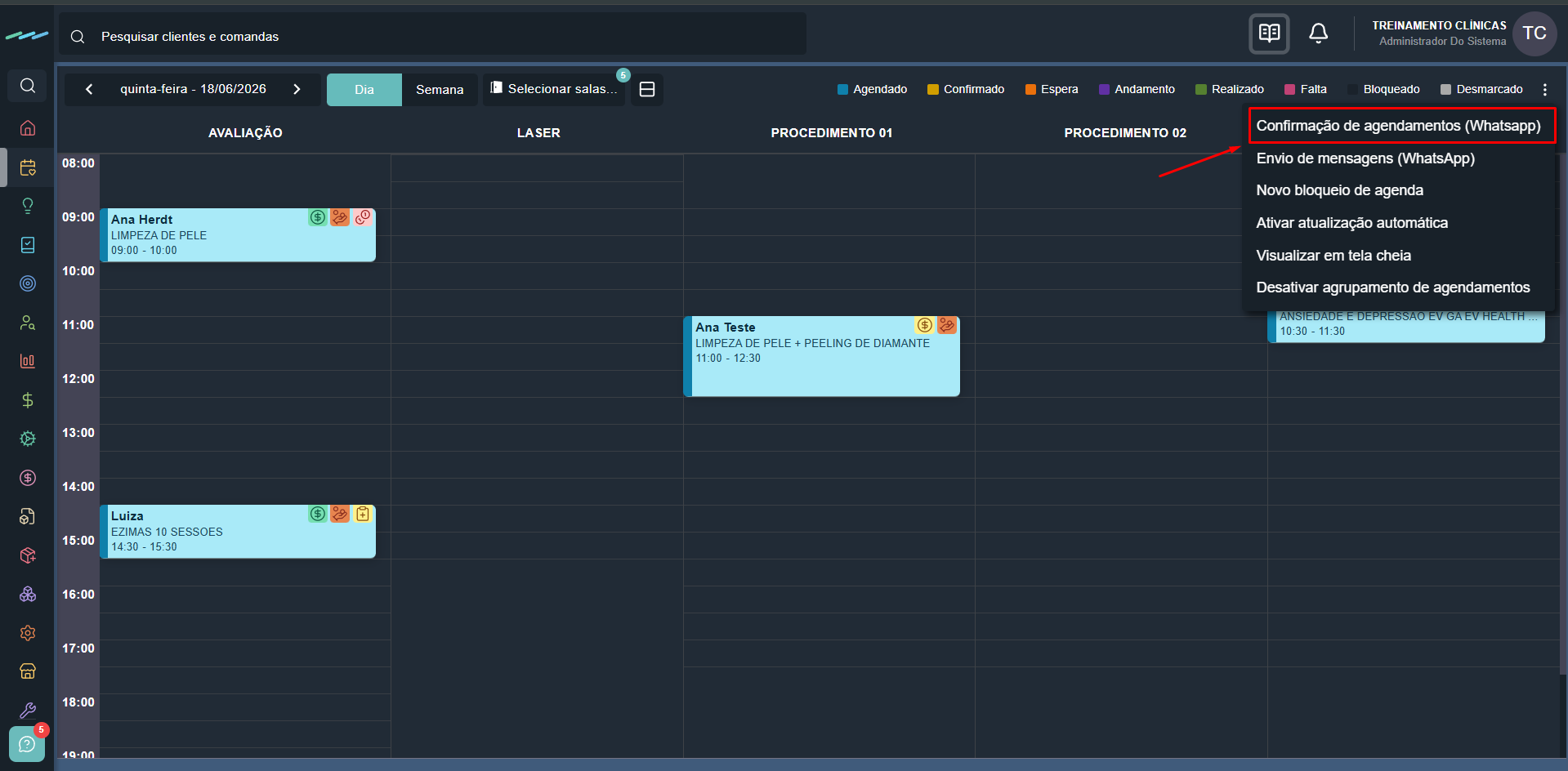This screenshot has height=771, width=1568.
Task: Open the sidebar search icon
Action: point(27,86)
